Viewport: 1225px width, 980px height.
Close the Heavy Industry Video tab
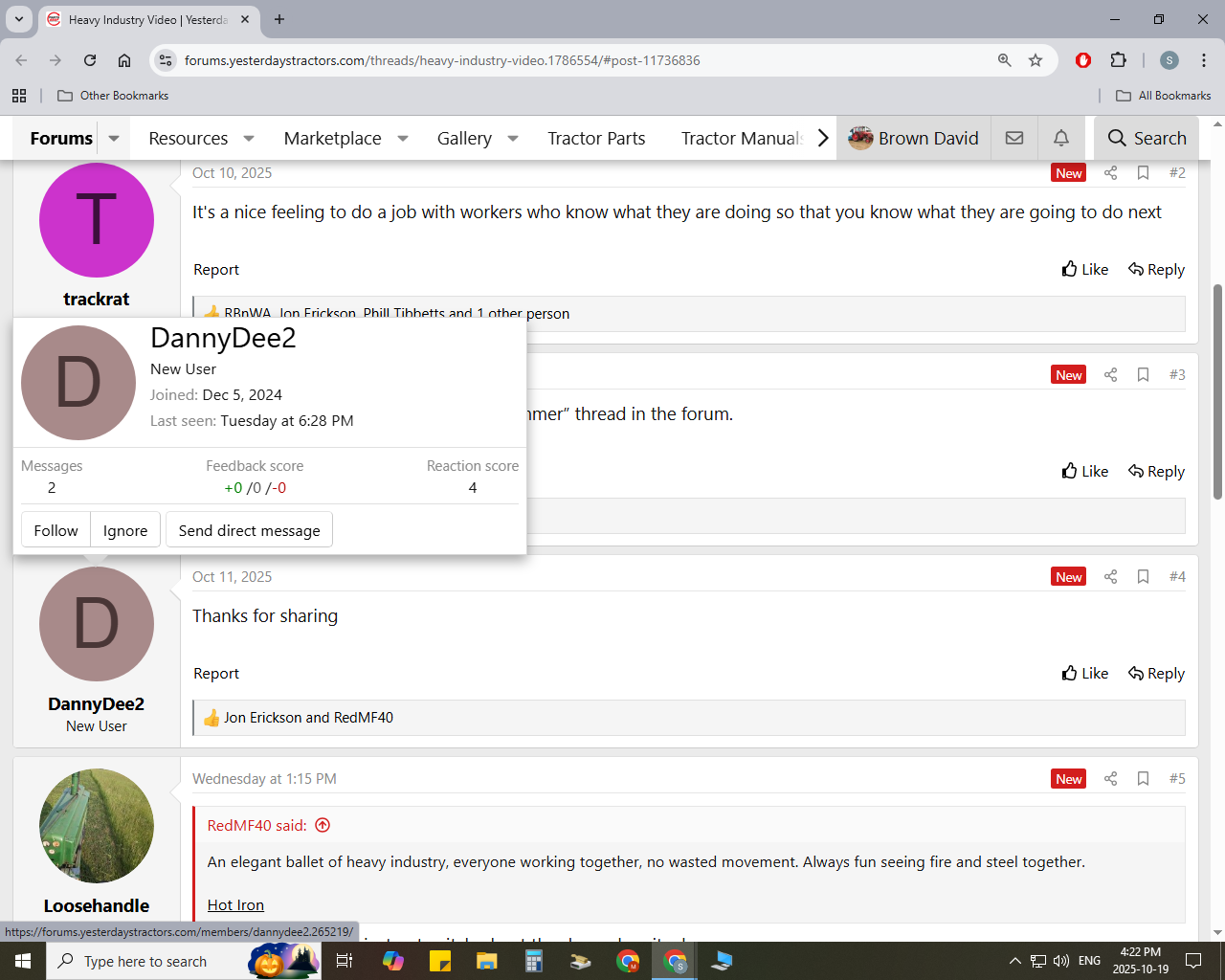tap(245, 19)
